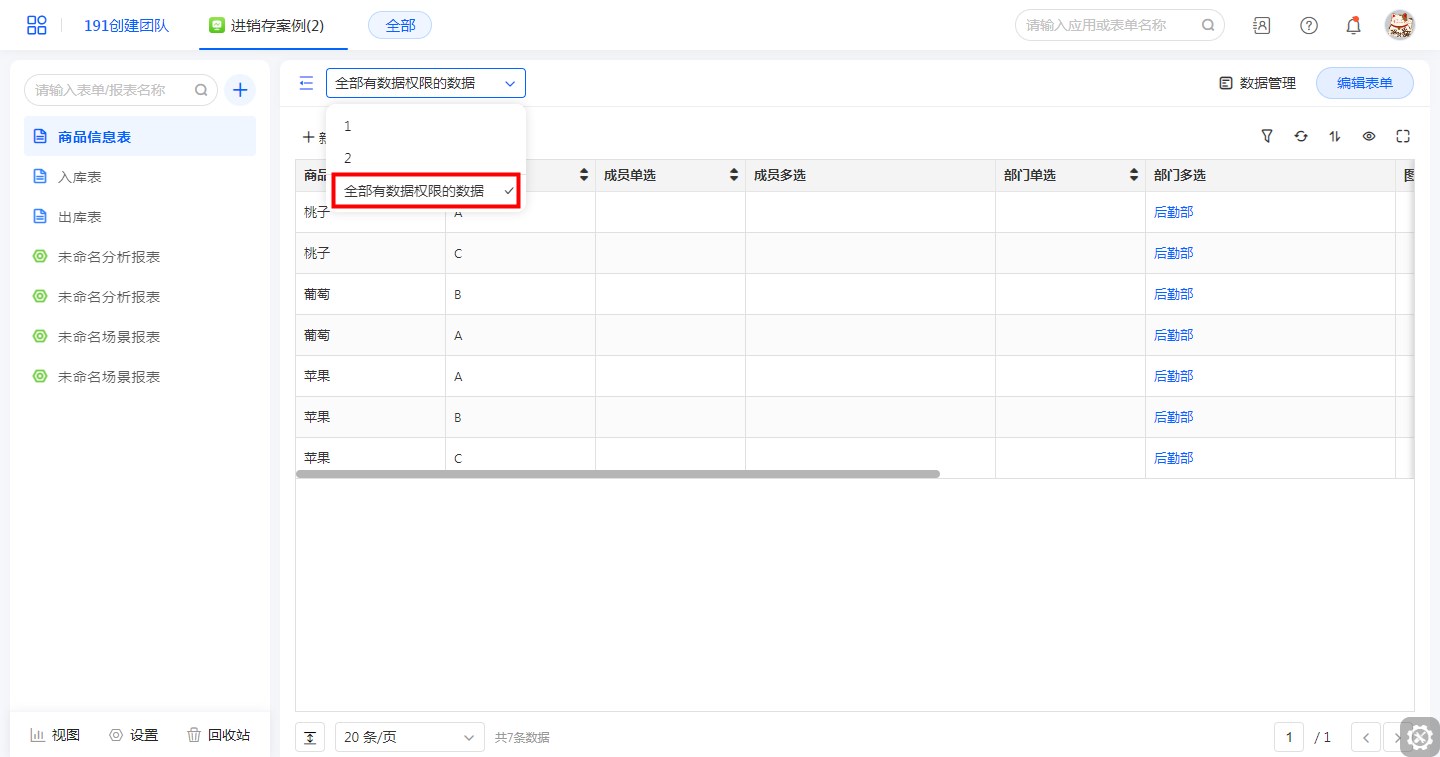Open help question mark icon

tap(1308, 26)
